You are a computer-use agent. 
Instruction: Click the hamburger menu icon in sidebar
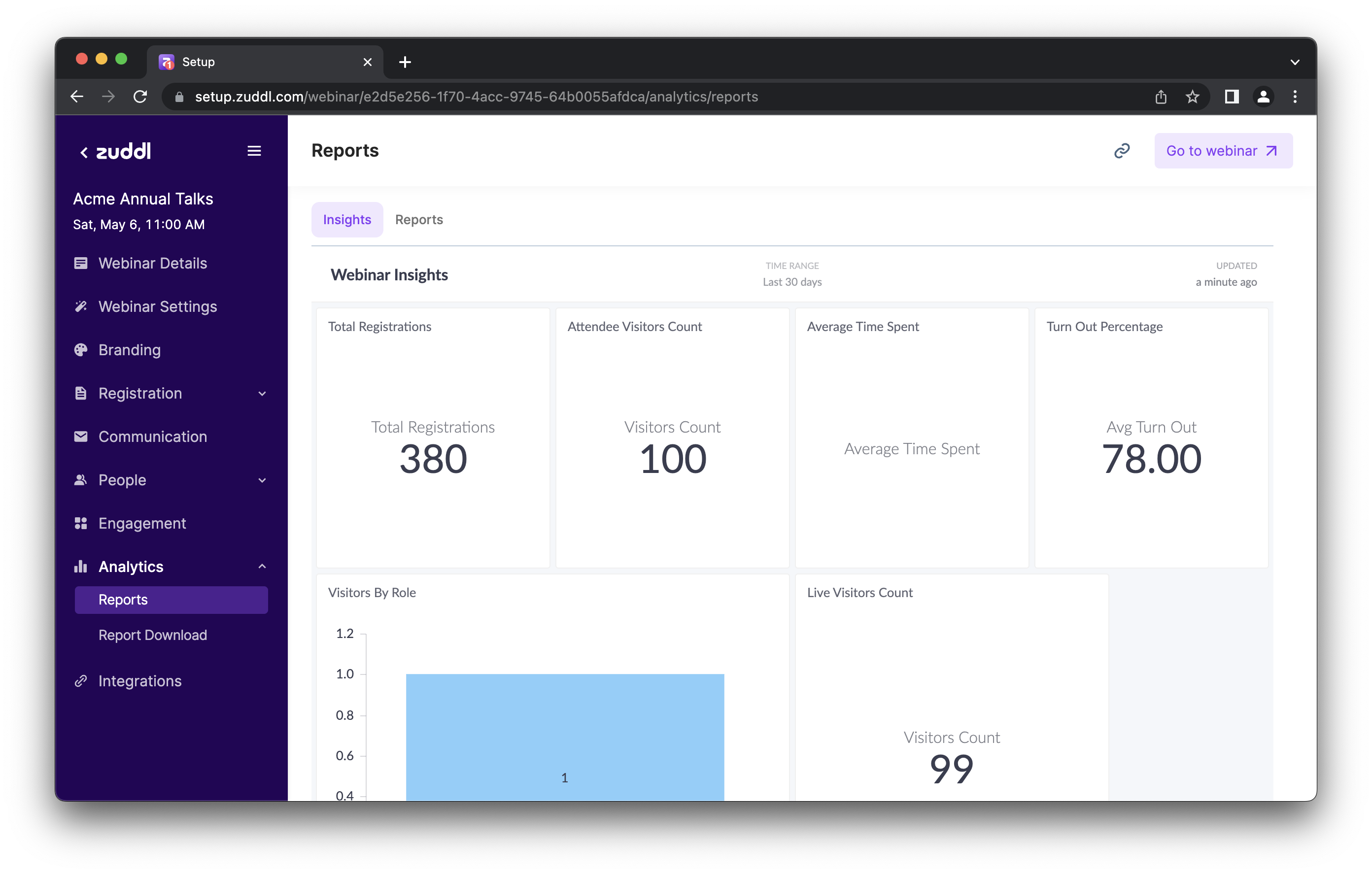pyautogui.click(x=254, y=151)
